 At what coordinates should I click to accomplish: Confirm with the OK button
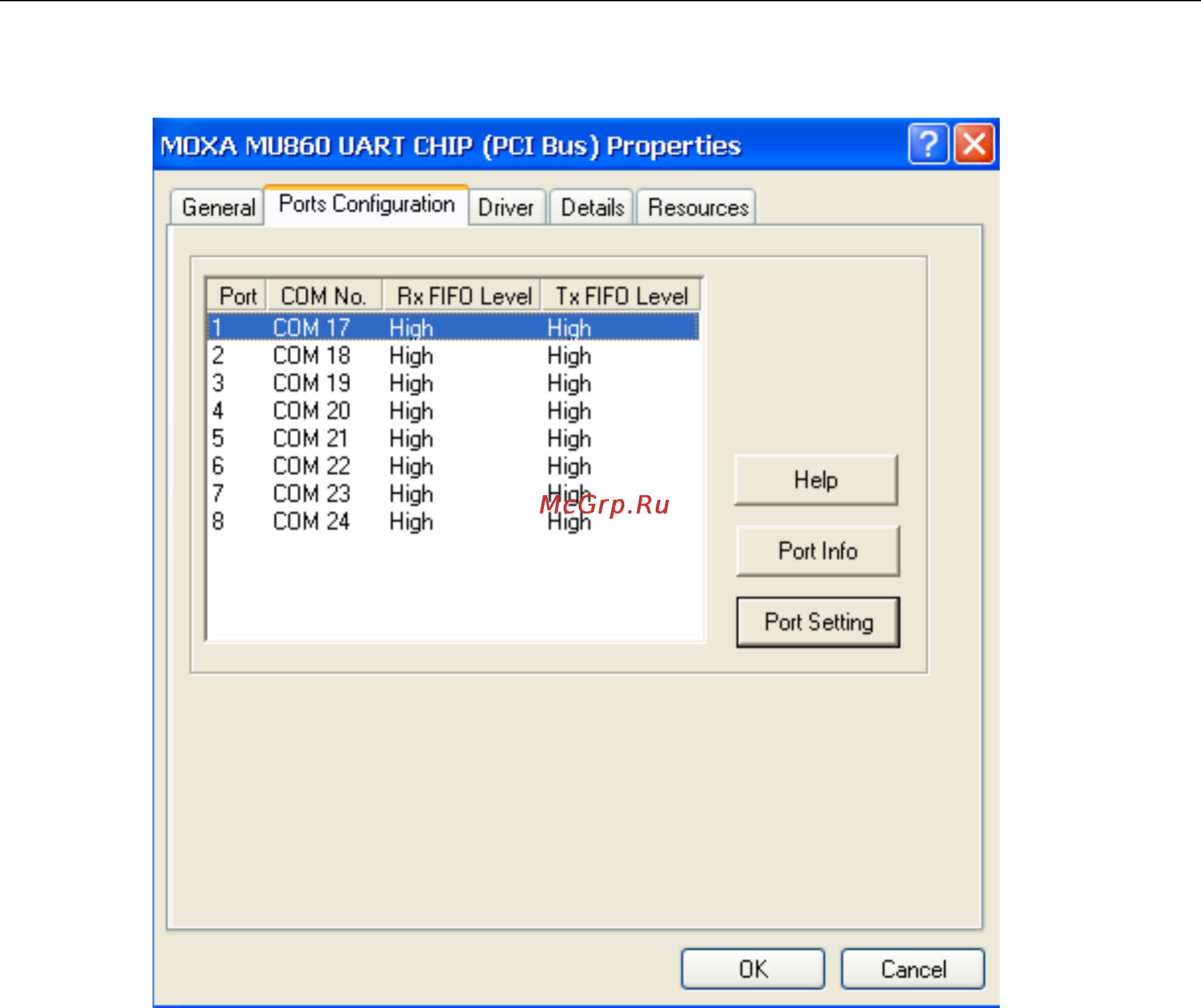click(753, 969)
